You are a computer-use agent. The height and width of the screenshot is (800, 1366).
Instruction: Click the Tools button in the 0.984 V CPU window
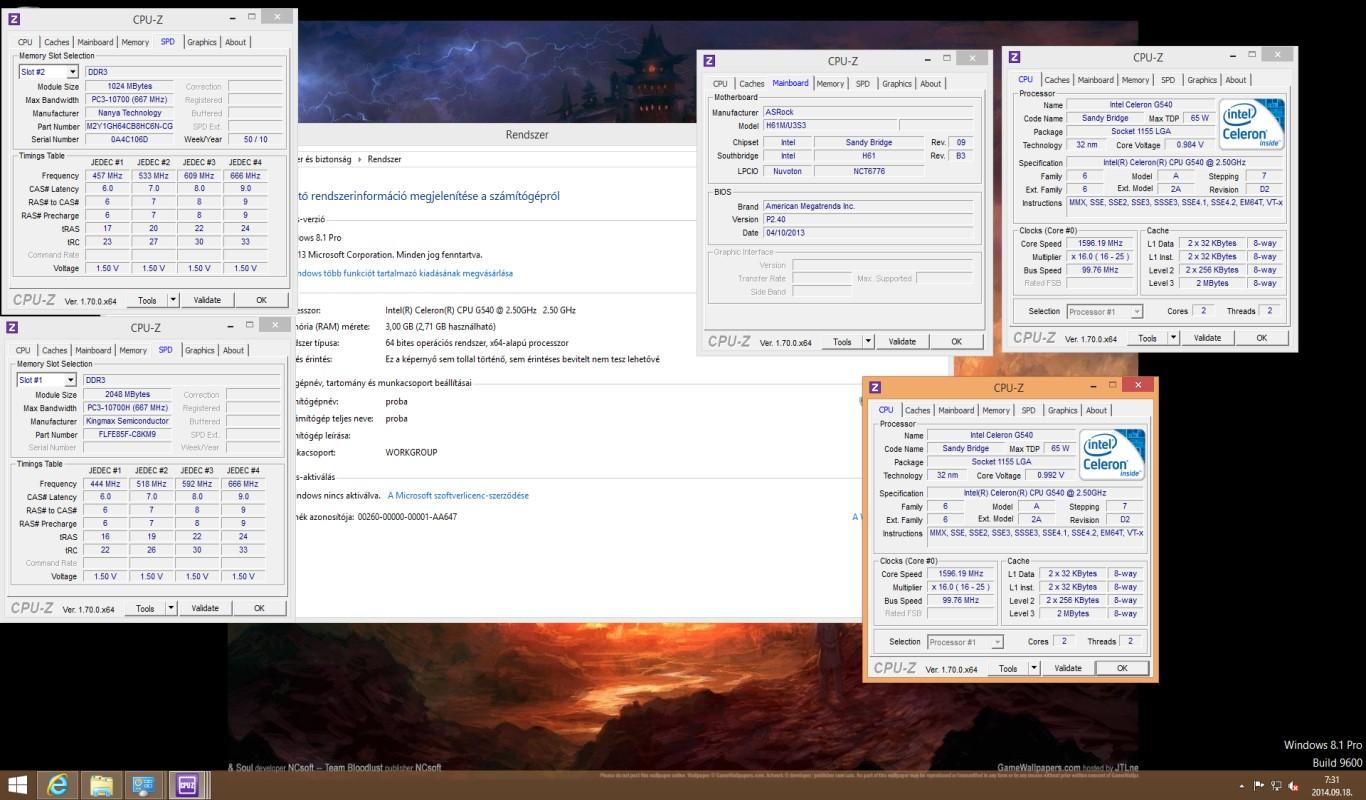point(1147,337)
